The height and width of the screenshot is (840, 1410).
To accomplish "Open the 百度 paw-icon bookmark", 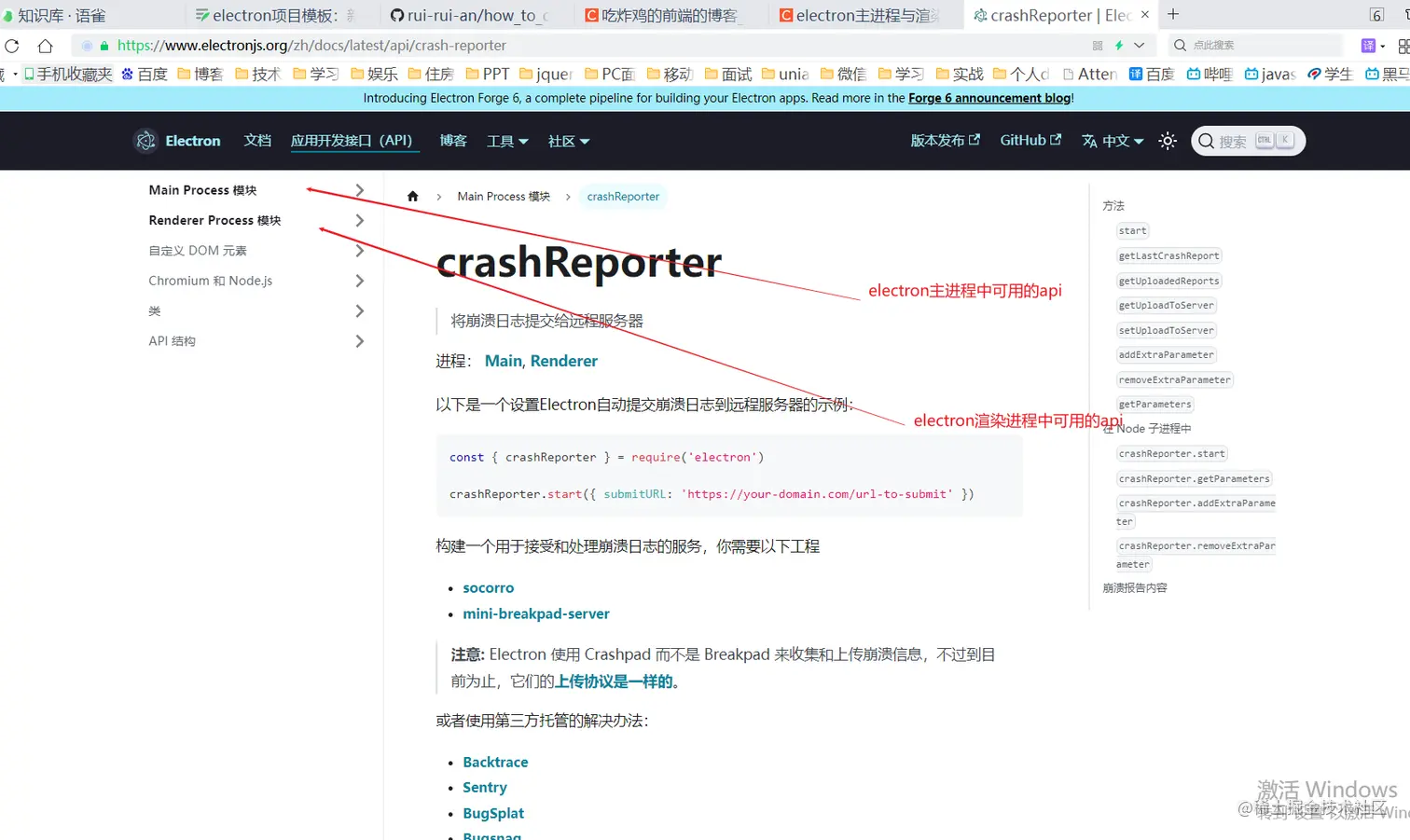I will (145, 75).
